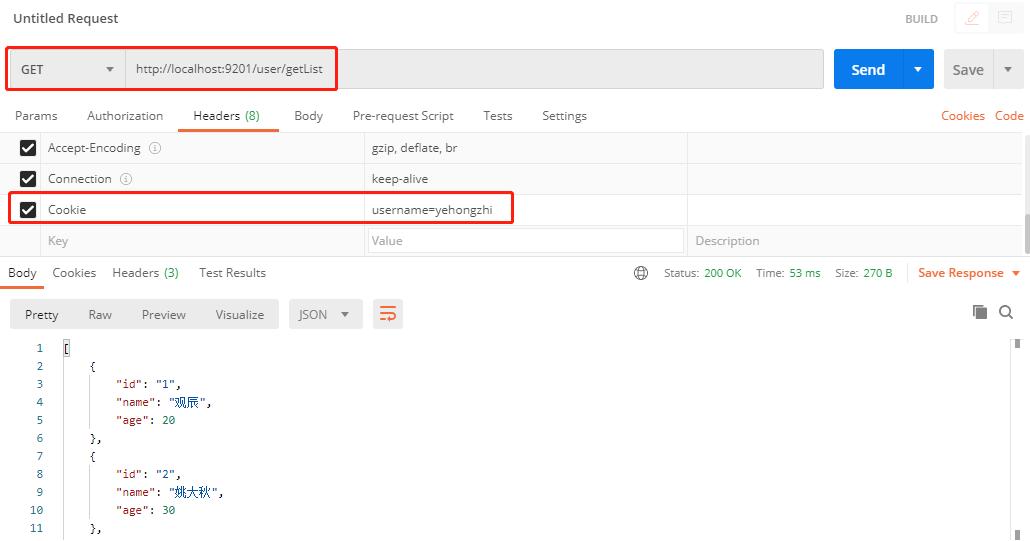The image size is (1030, 541).
Task: Open the JSON format dropdown
Action: point(325,314)
